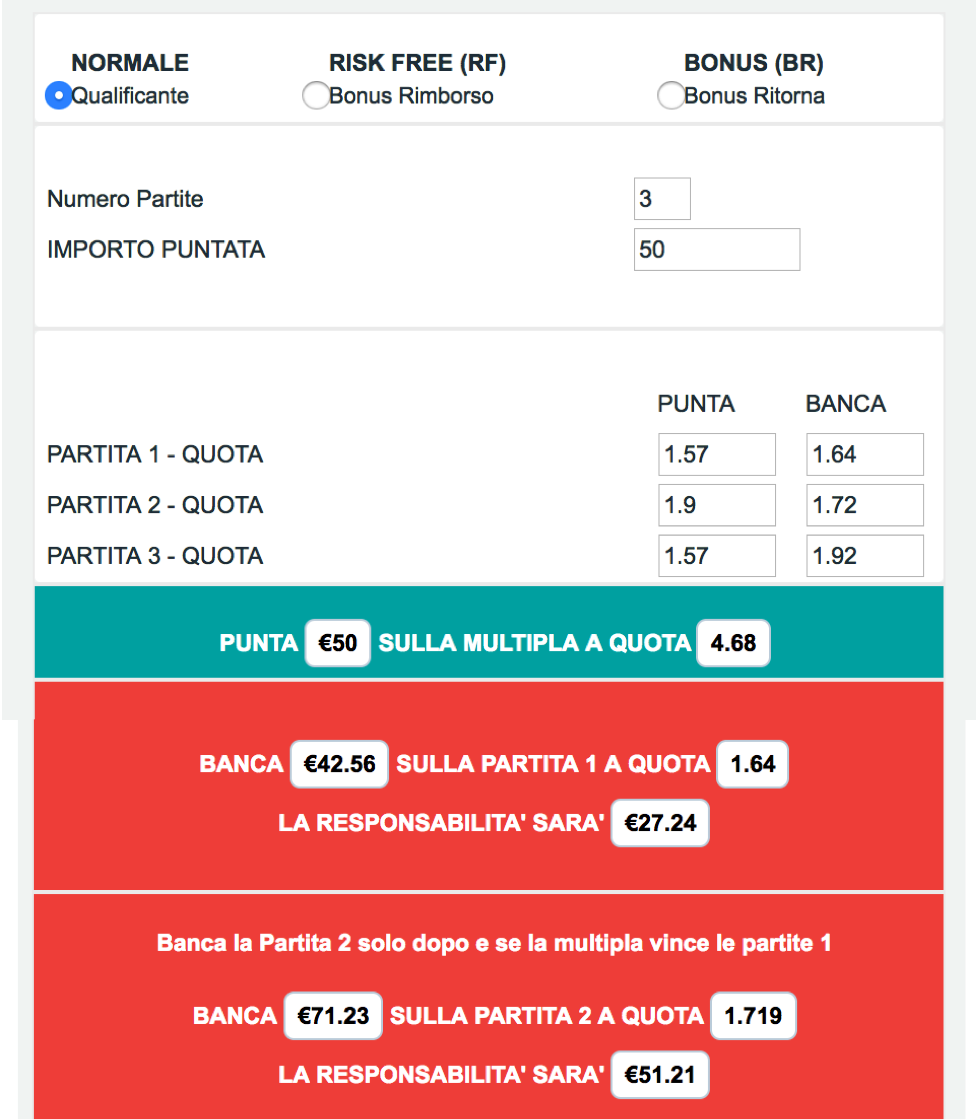Select Partita 3 PUNTA quota field
This screenshot has width=978, height=1120.
click(x=717, y=556)
